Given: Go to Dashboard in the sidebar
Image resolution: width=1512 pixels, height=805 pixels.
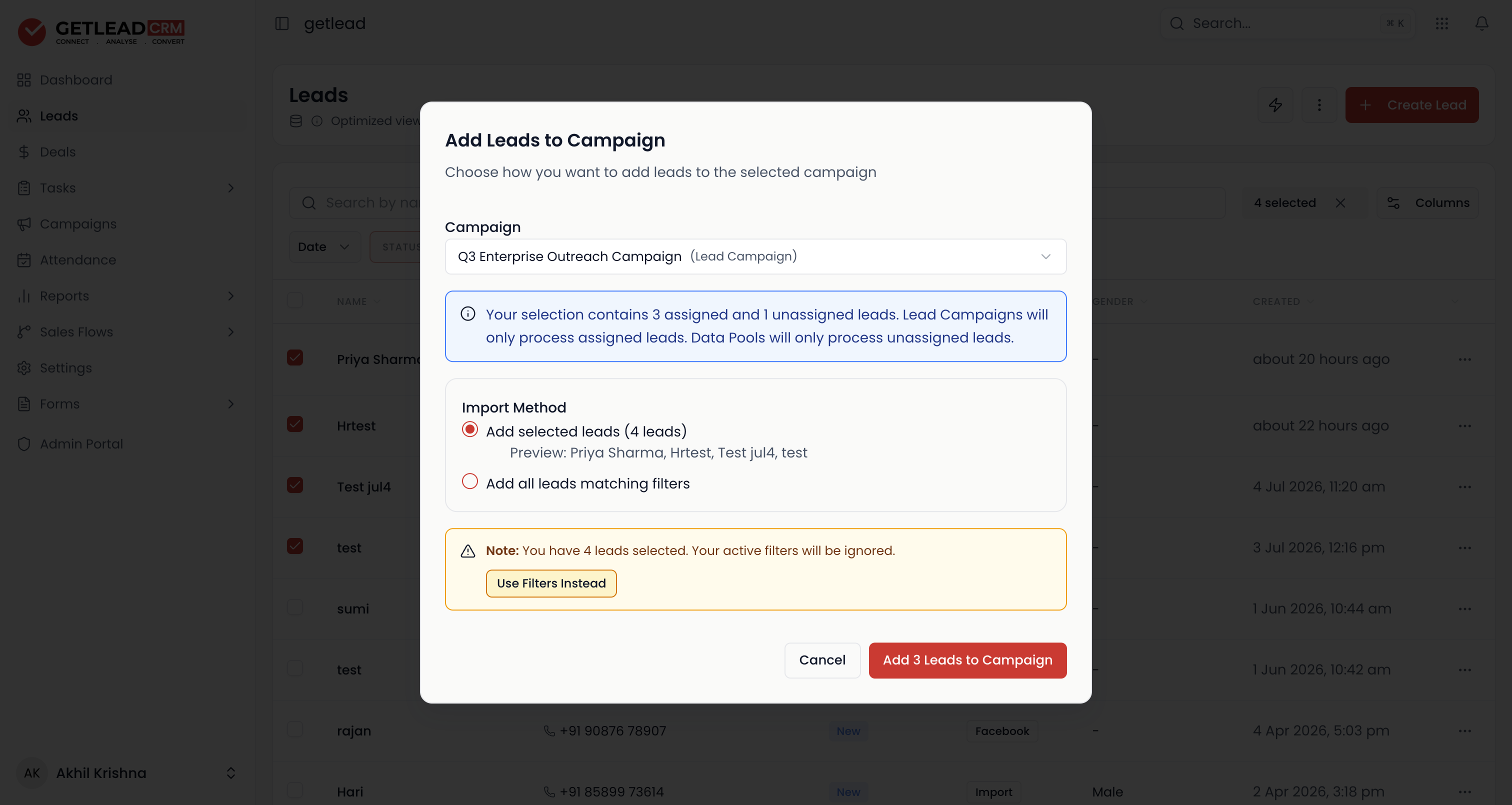Looking at the screenshot, I should tap(75, 80).
